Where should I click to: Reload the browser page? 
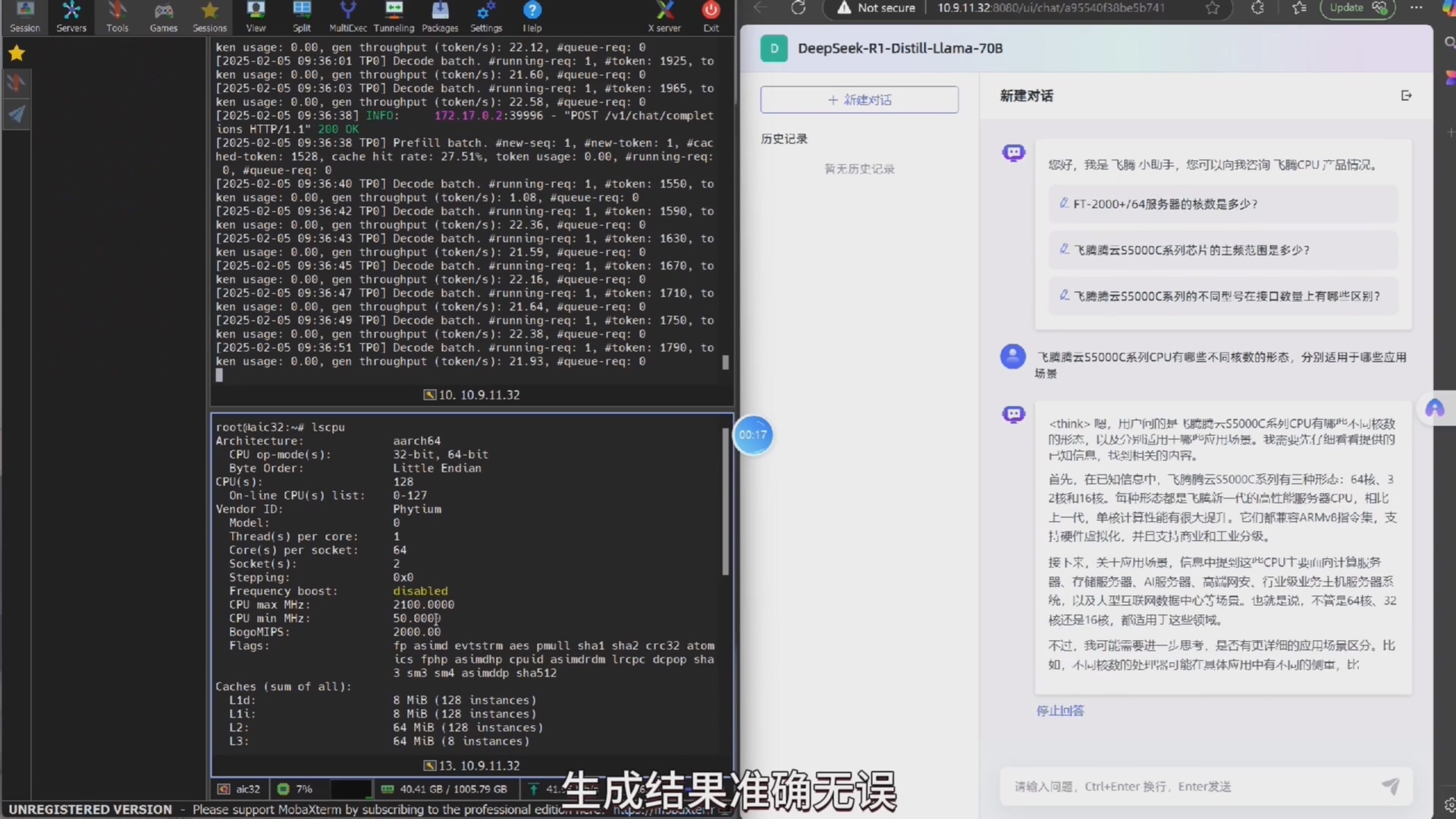798,8
